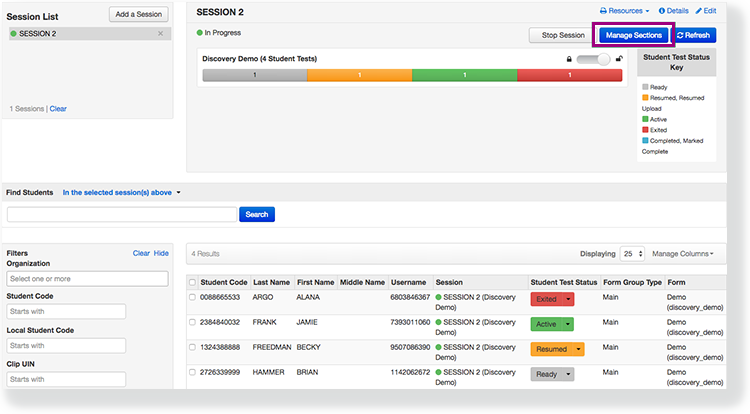Expand the Displaying 25 results selector
Viewport: 750px width, 414px height.
[633, 254]
